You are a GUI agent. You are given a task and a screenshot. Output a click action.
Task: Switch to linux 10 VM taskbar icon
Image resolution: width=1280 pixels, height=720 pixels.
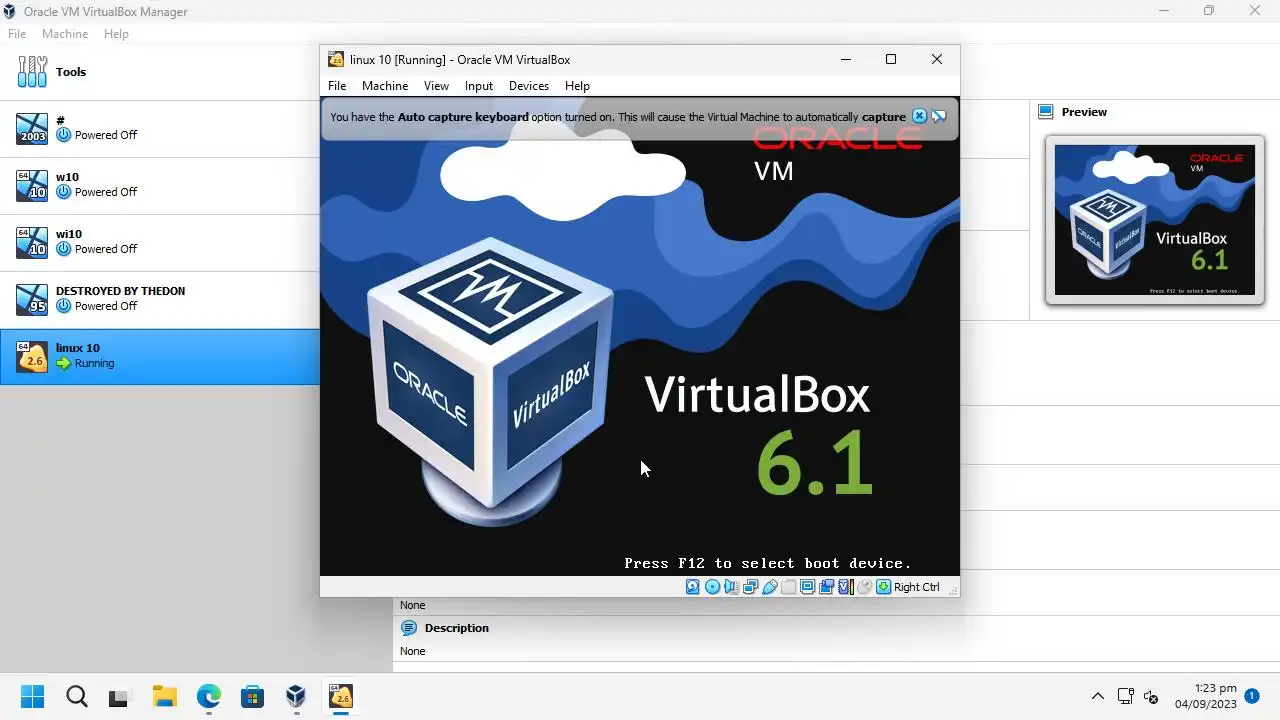pos(340,697)
